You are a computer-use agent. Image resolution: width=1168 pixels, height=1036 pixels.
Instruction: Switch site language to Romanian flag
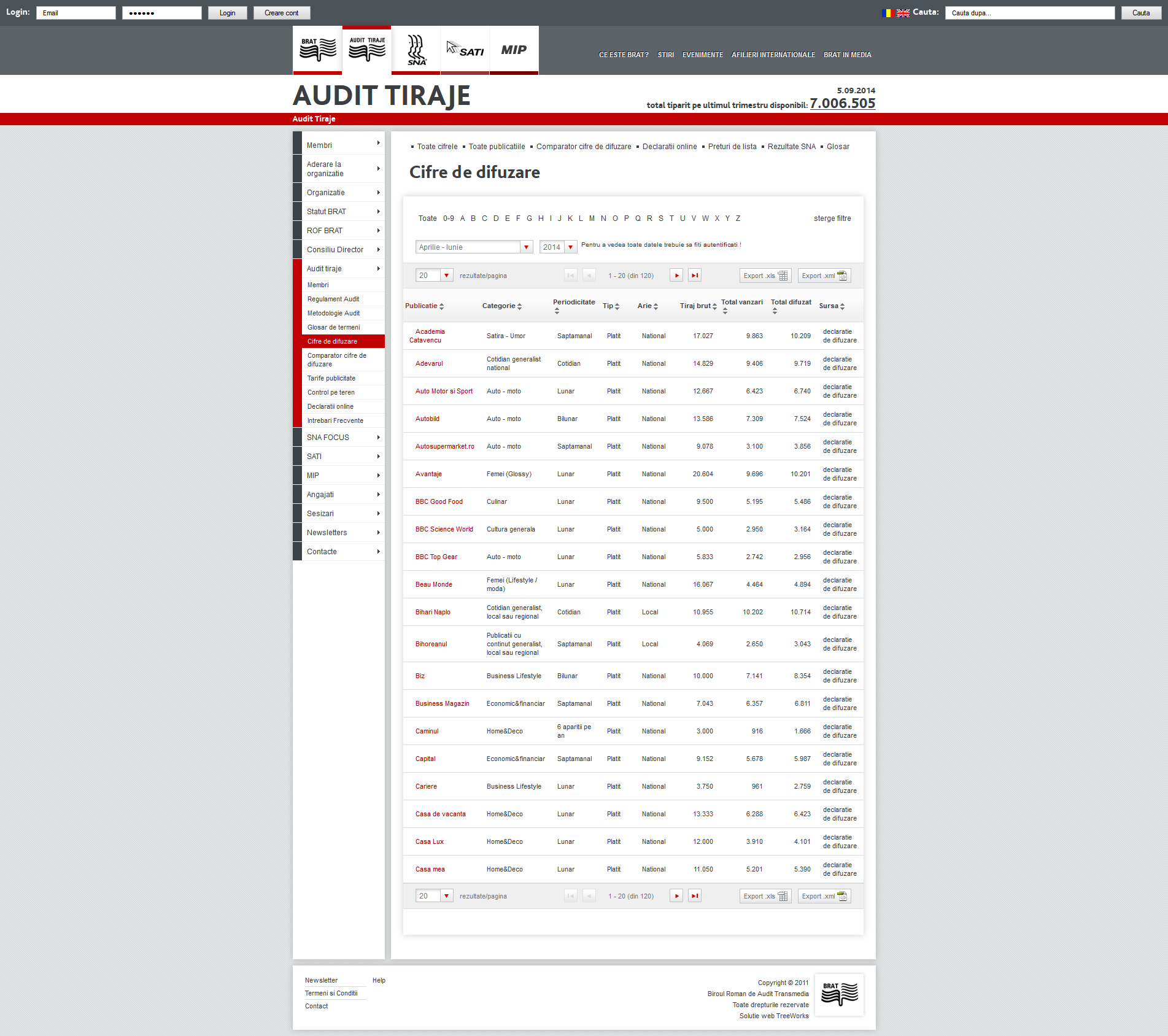(x=888, y=13)
